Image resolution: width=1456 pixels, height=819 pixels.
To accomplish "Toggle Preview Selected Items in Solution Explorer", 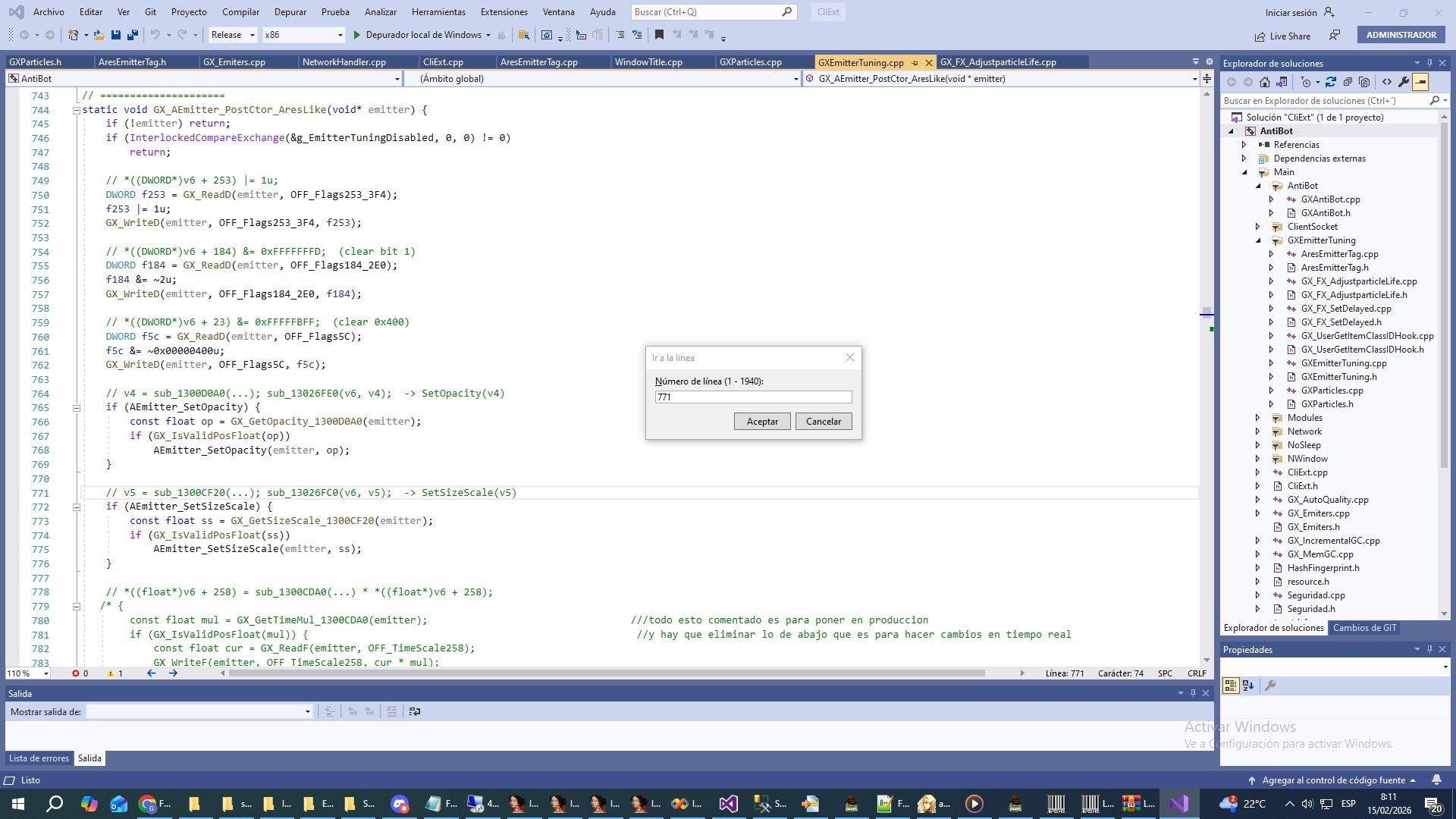I will click(1420, 82).
